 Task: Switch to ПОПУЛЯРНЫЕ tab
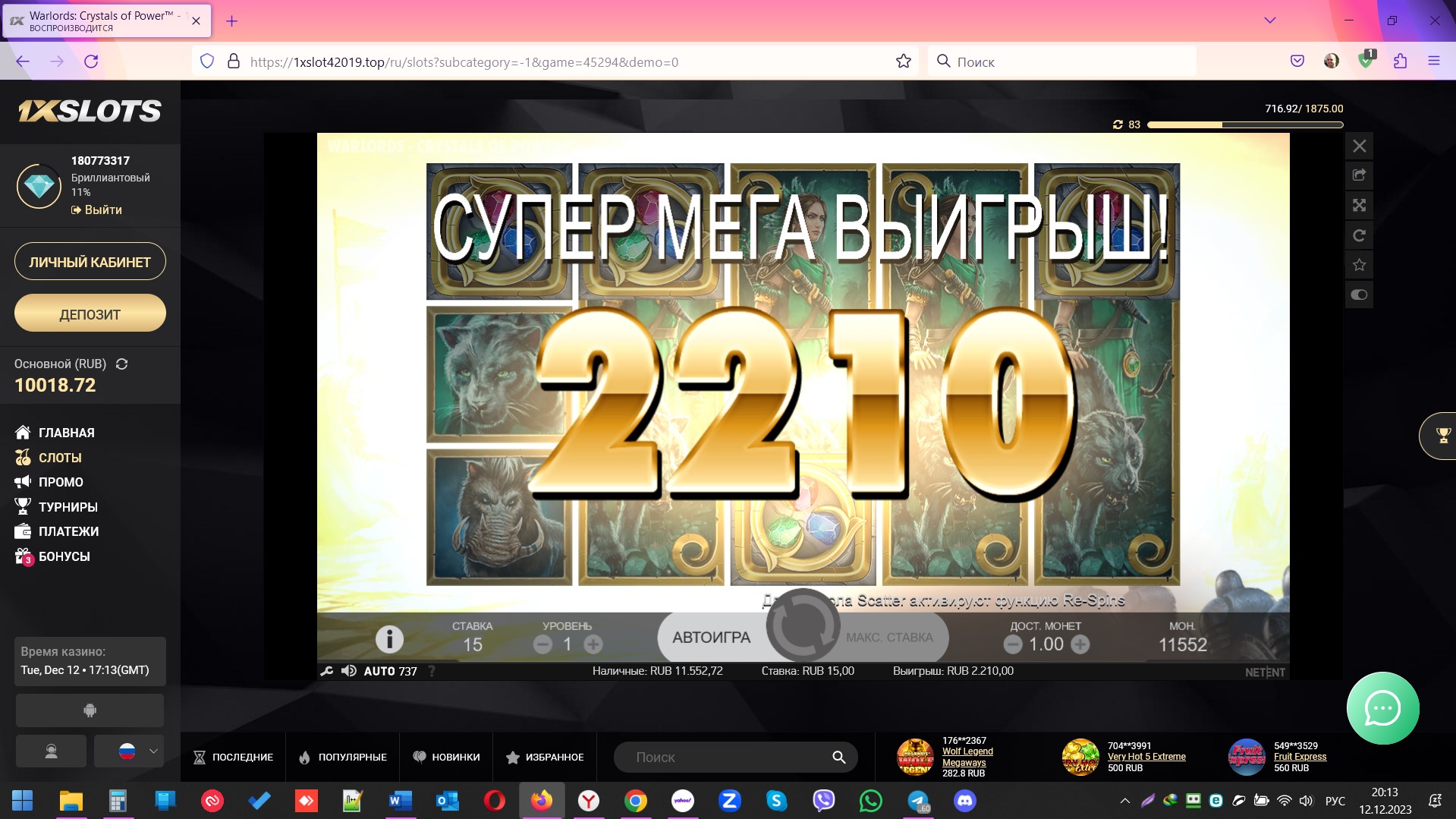342,757
